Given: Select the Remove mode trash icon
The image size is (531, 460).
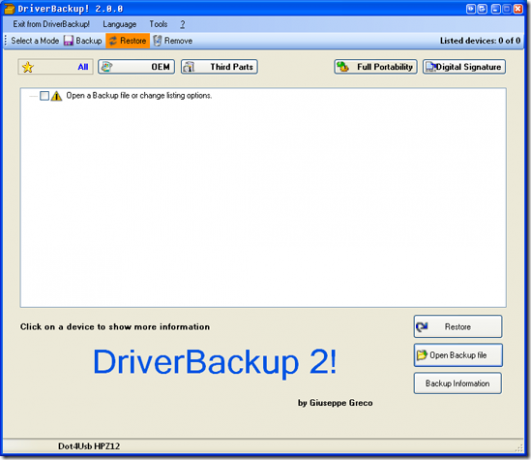Looking at the screenshot, I should 157,41.
